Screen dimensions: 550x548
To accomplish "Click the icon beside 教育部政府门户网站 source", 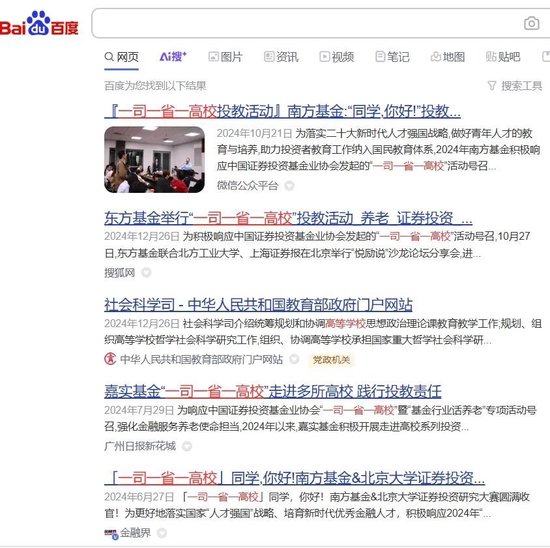I will coord(294,359).
